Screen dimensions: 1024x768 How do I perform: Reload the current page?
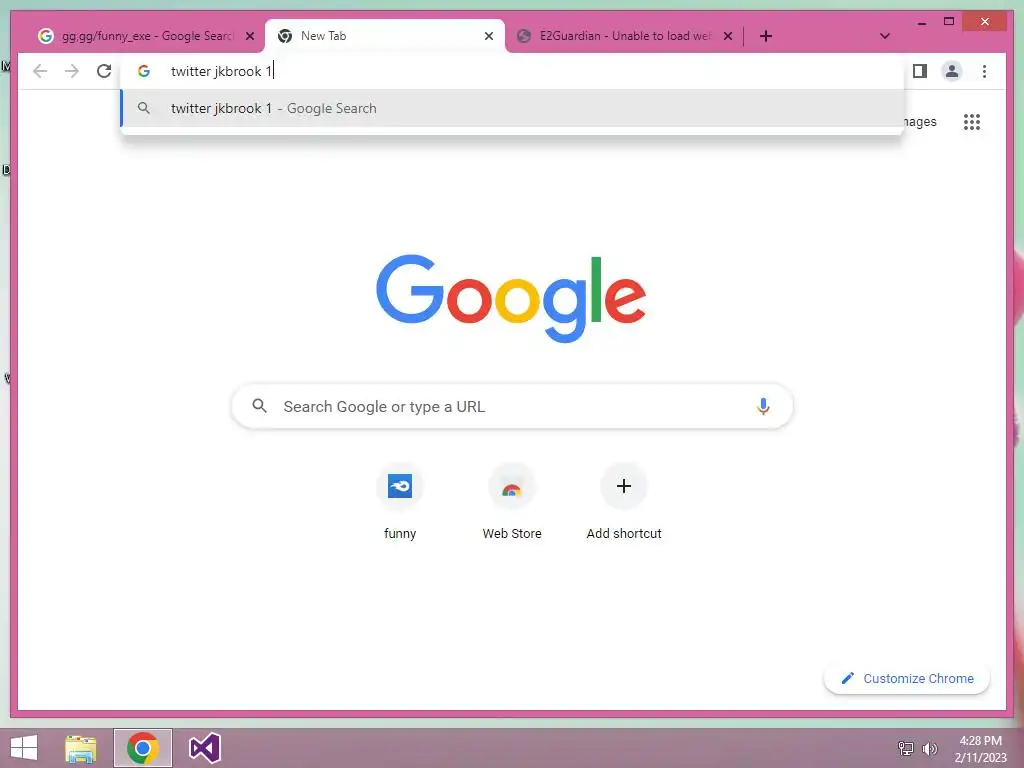coord(104,71)
